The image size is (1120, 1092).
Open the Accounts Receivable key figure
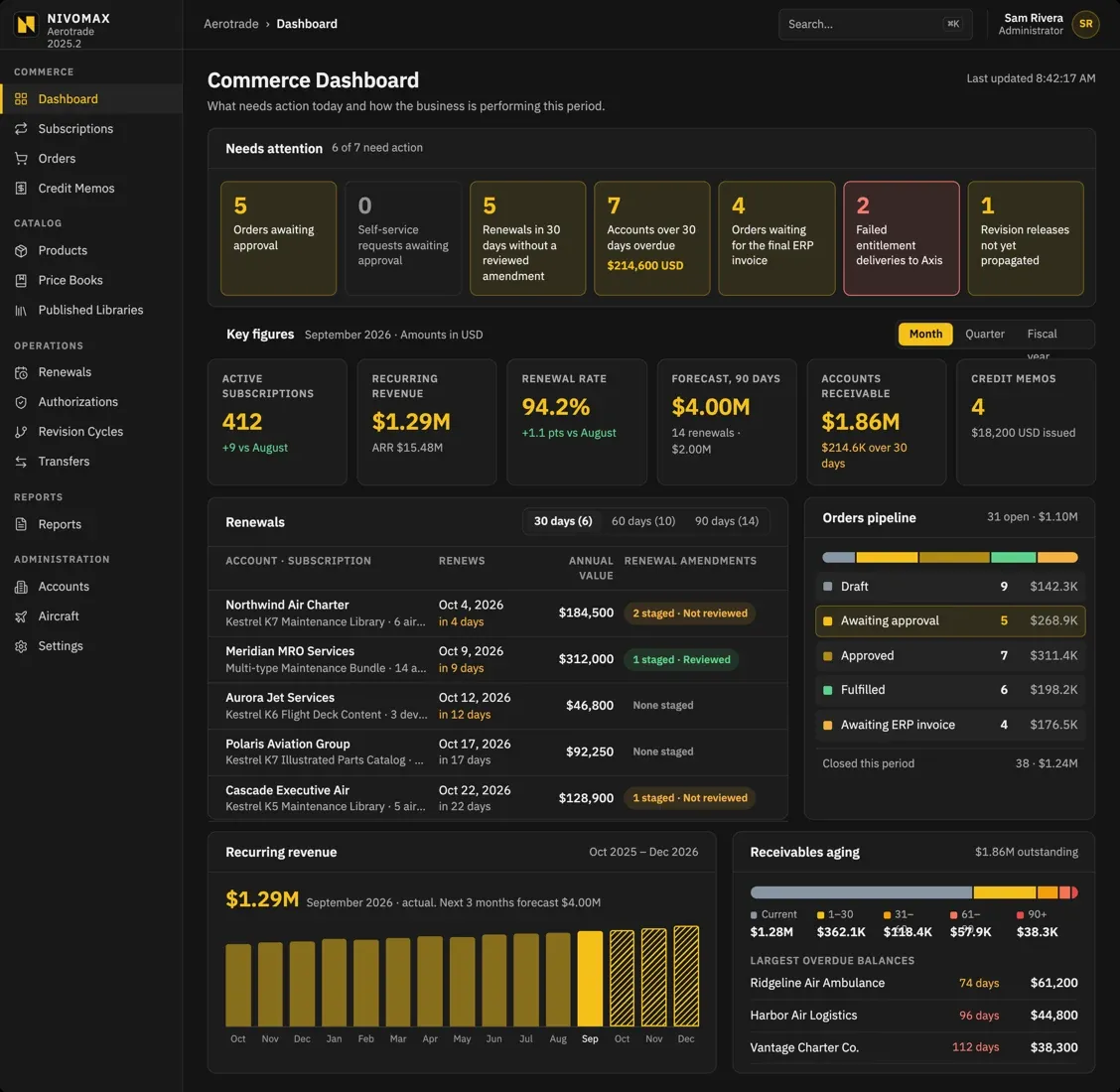pos(877,422)
